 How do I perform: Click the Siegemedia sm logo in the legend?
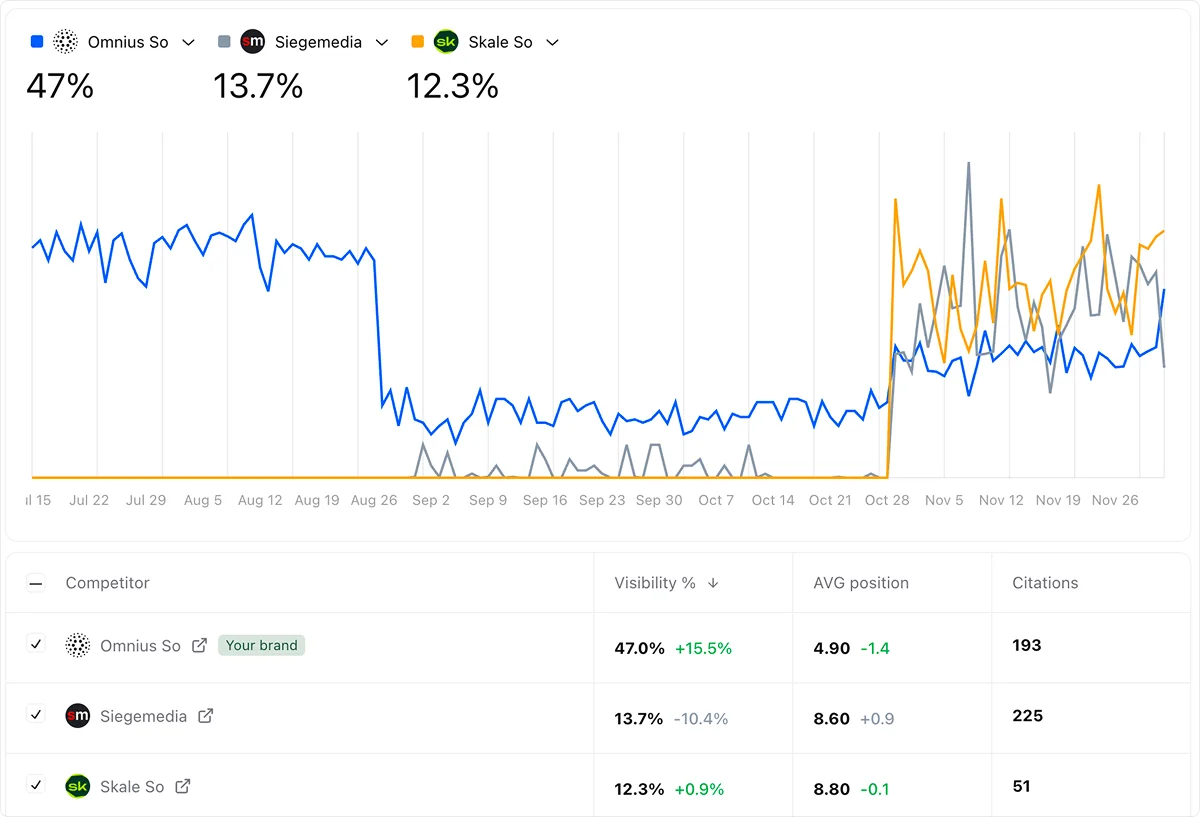[251, 41]
